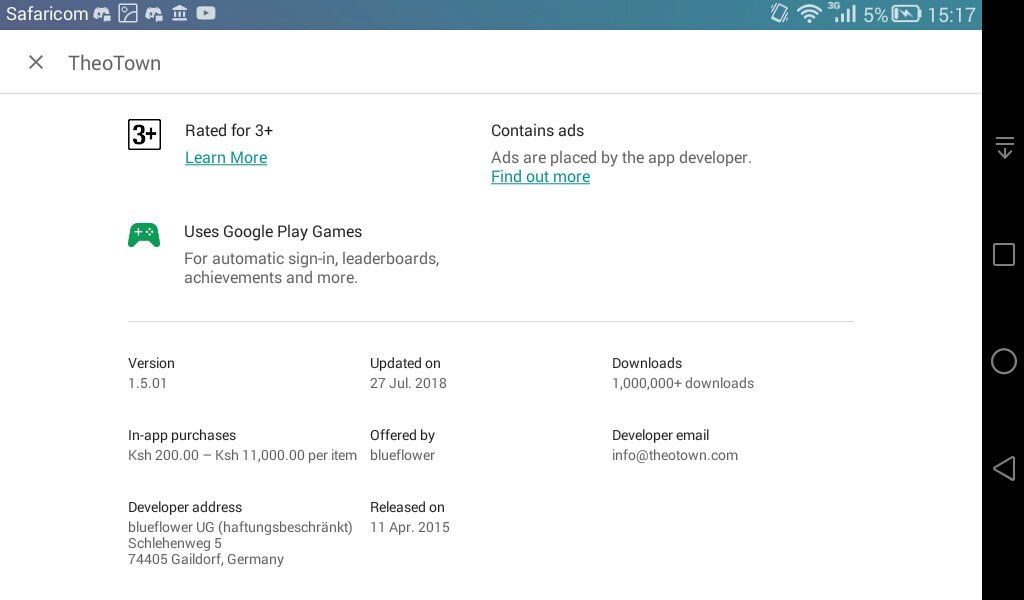Tap the In-app purchases label
The height and width of the screenshot is (600, 1024).
[182, 435]
